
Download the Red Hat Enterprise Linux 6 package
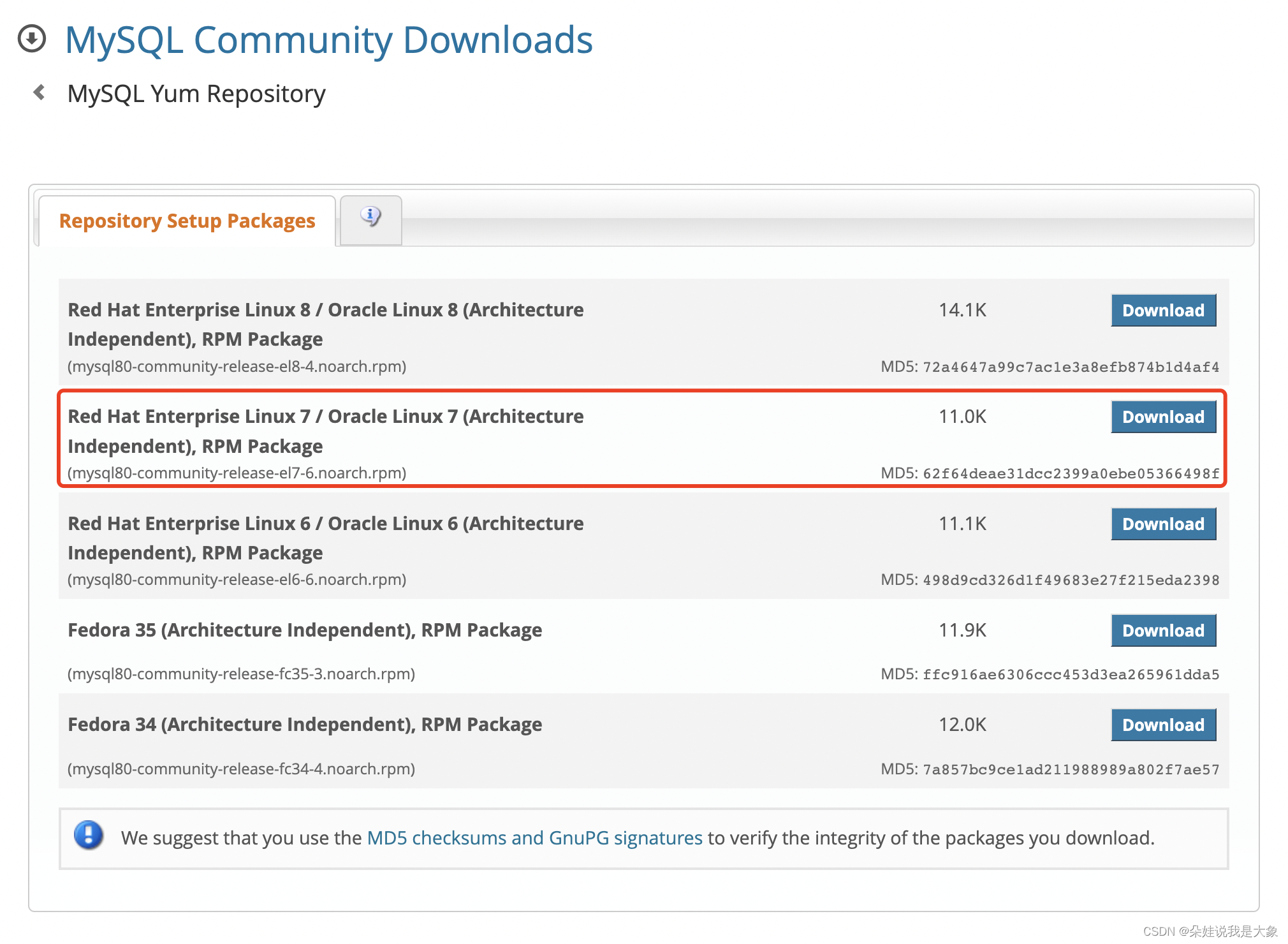[1163, 524]
